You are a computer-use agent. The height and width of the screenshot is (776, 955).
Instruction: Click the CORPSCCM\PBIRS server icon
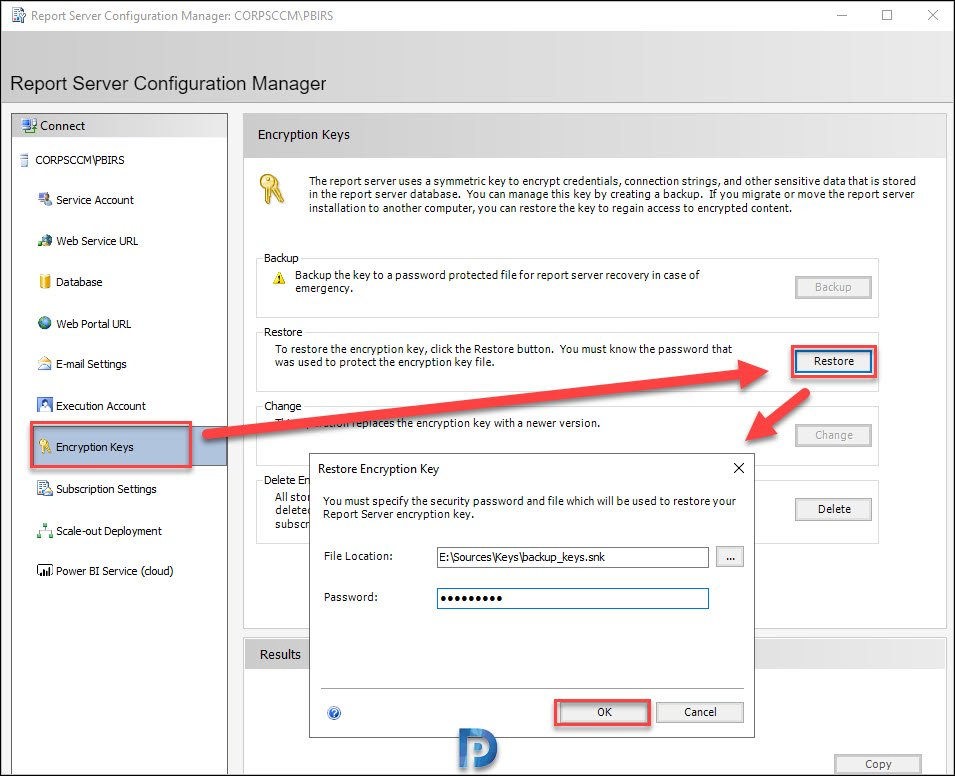pos(24,160)
